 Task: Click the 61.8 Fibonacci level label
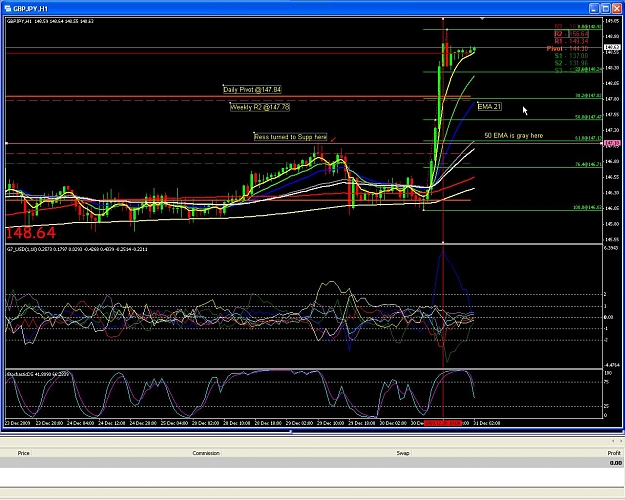[588, 138]
